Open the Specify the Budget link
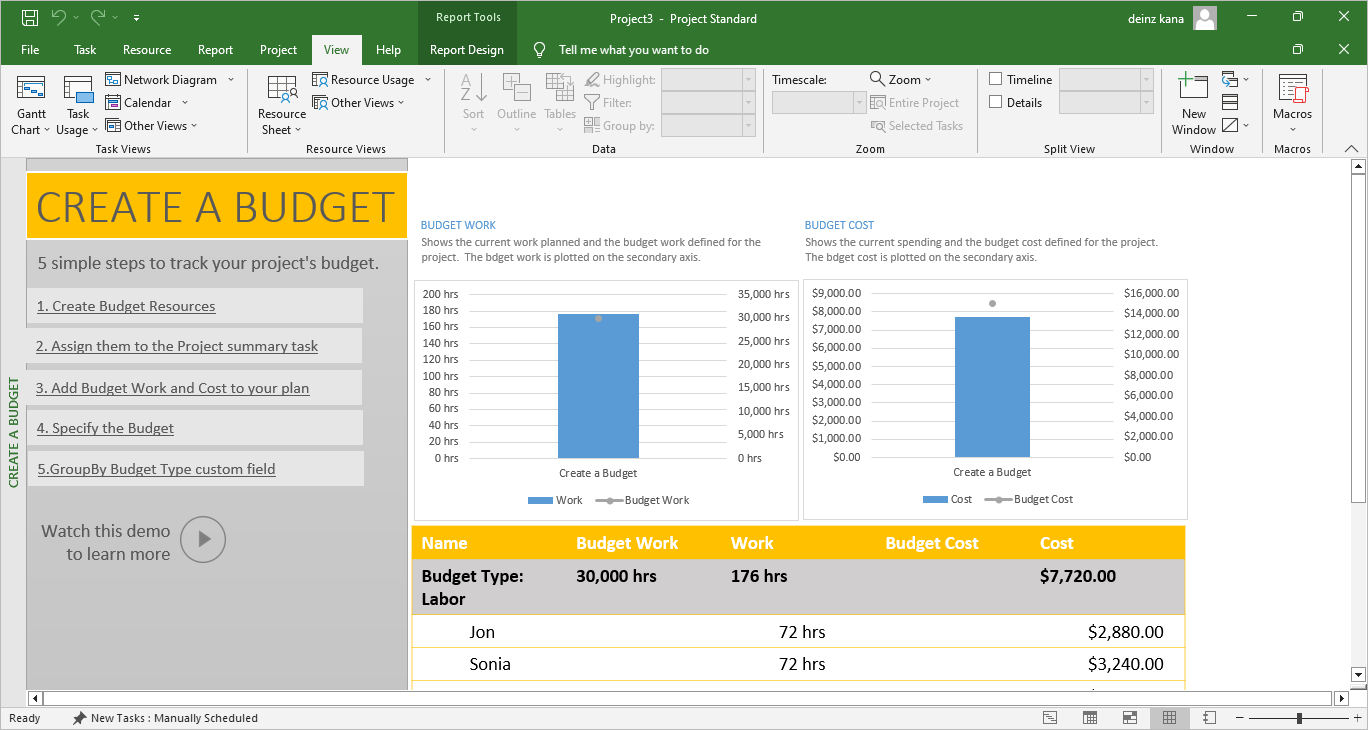 [x=105, y=428]
